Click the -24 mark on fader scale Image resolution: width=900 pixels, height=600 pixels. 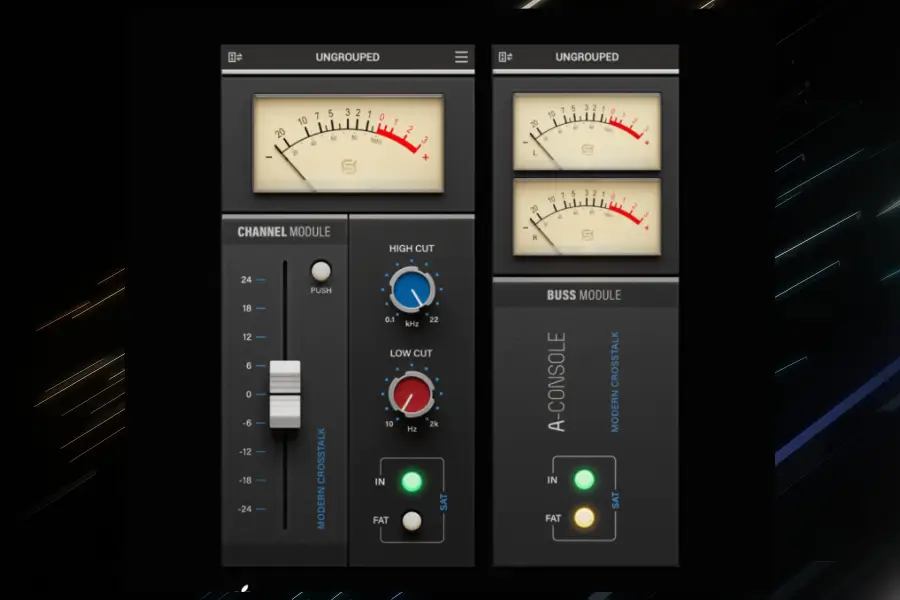[x=245, y=509]
